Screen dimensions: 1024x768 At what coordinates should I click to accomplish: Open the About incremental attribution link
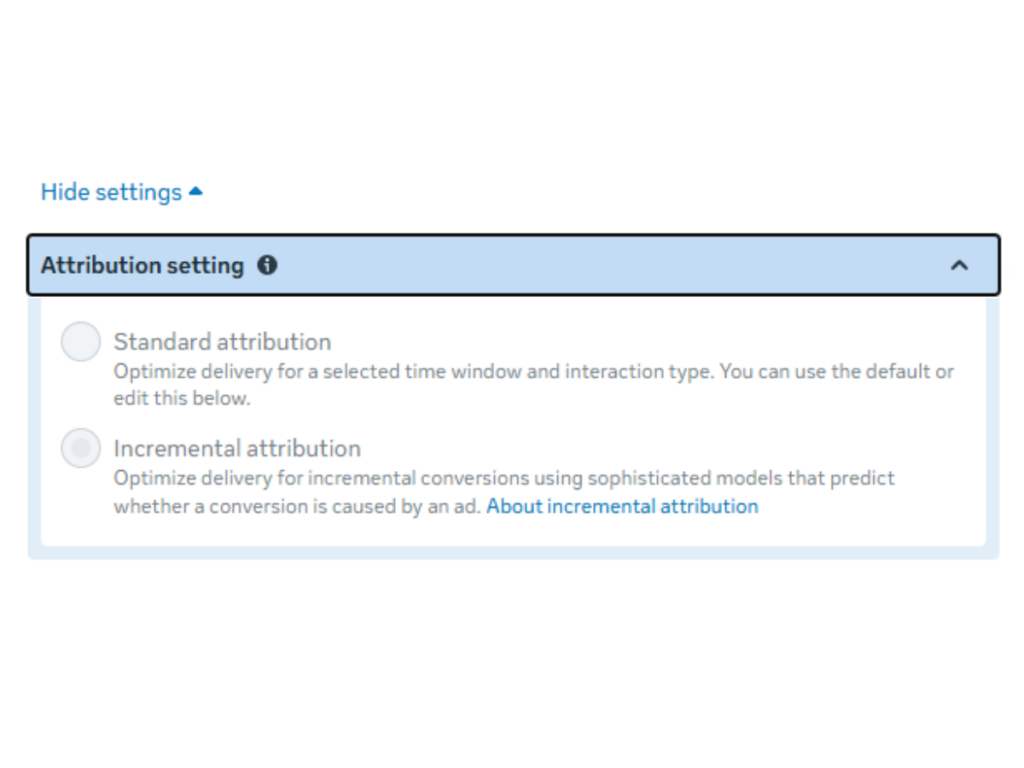point(622,506)
